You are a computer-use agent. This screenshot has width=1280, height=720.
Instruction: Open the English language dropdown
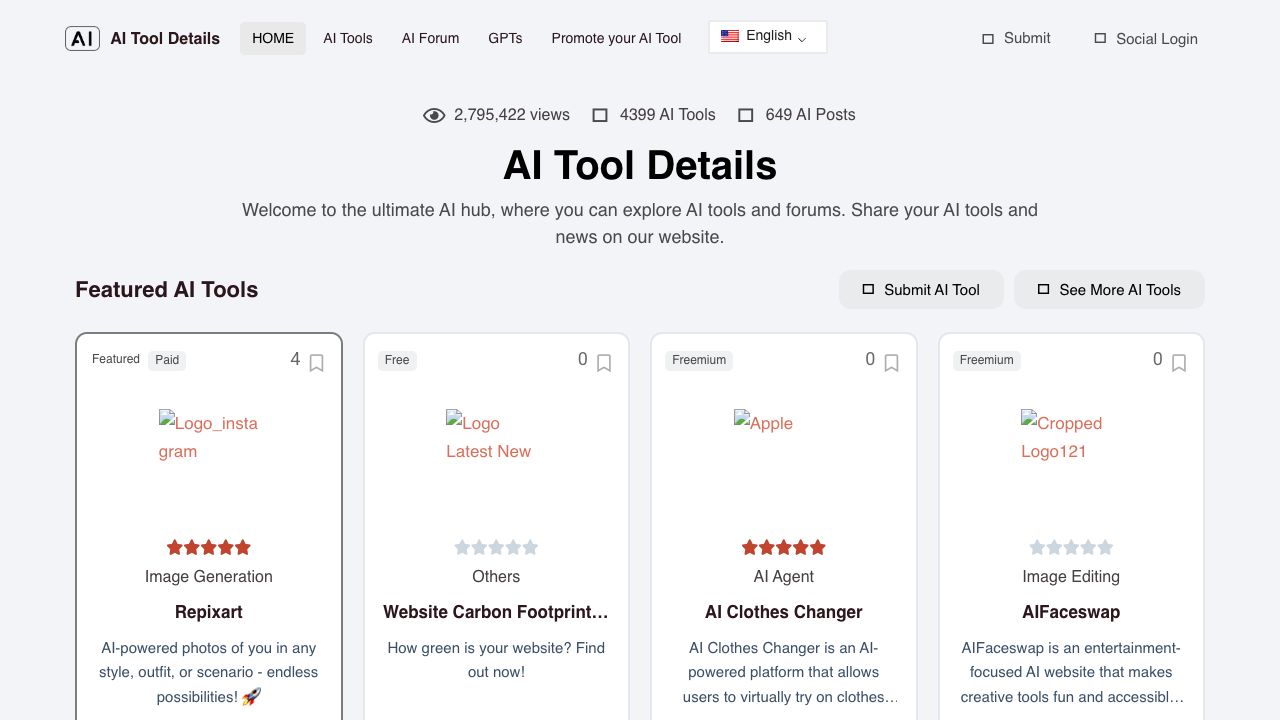[767, 37]
